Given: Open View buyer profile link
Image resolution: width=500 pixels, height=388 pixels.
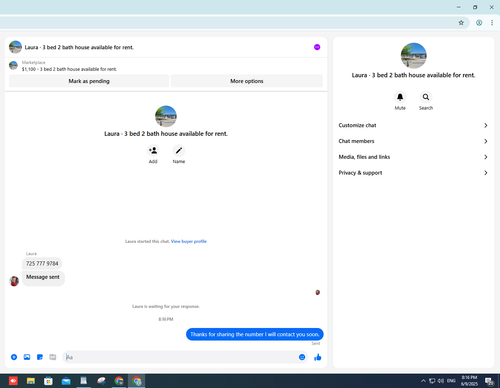Looking at the screenshot, I should (x=189, y=241).
